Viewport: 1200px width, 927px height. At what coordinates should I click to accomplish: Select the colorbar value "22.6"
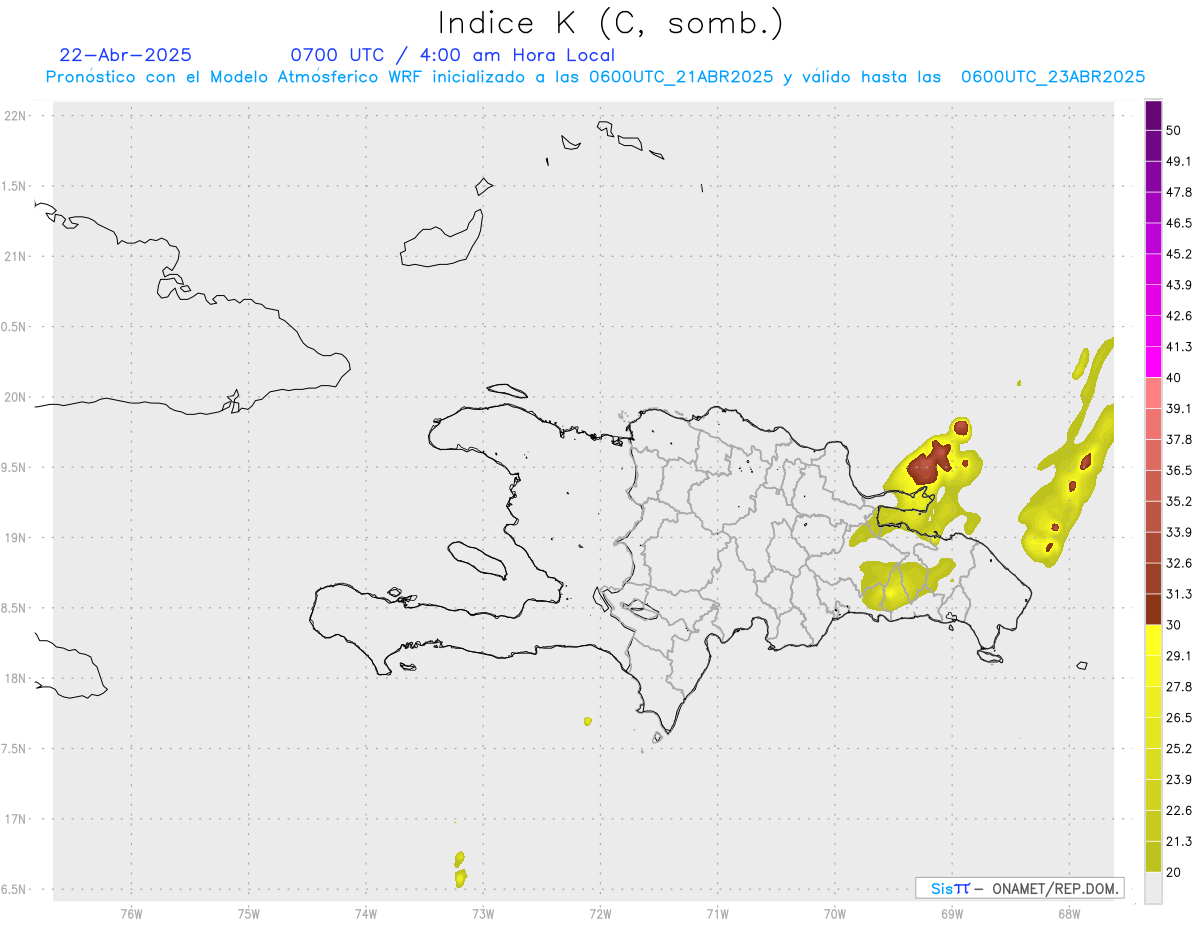tap(1179, 810)
